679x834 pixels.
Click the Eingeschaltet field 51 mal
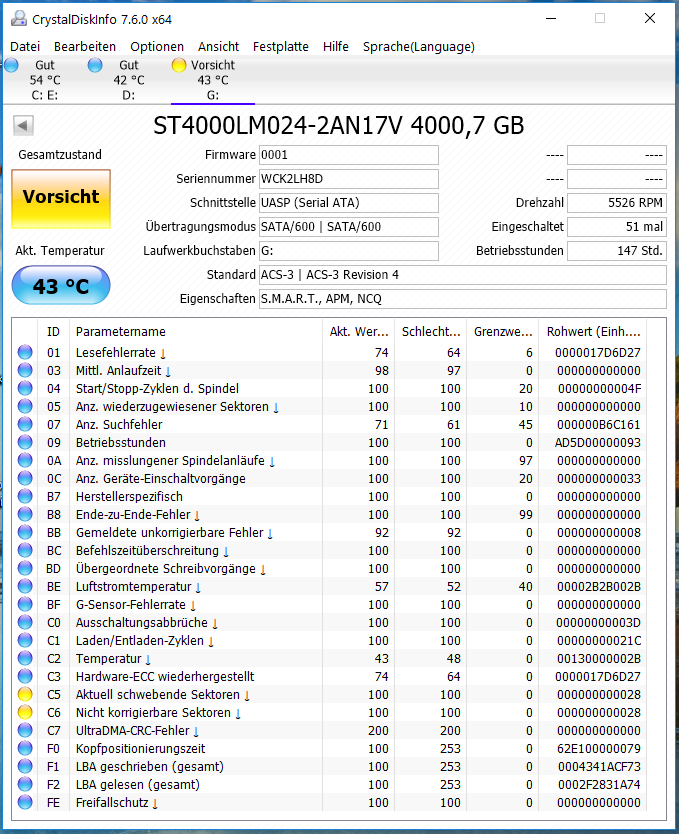[x=617, y=227]
